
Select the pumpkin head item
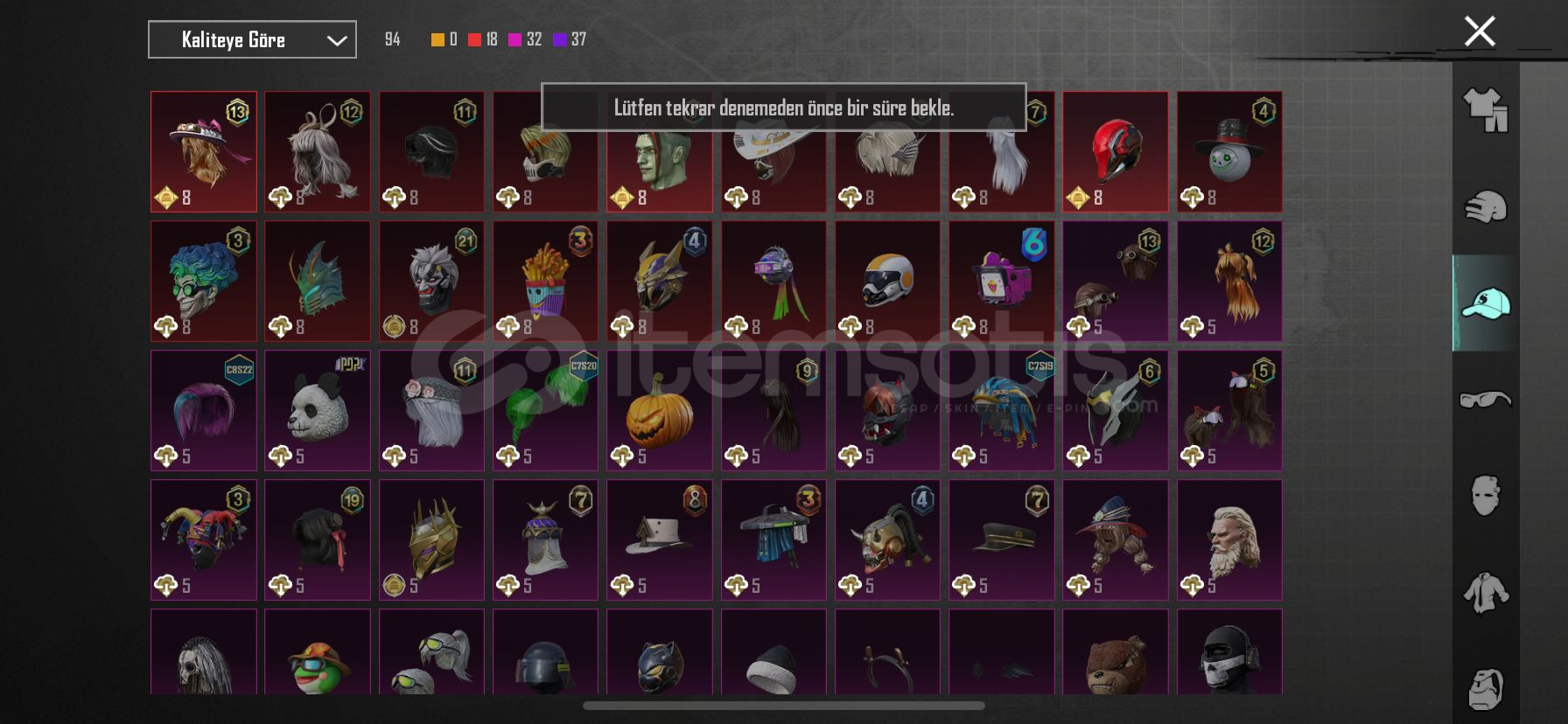click(659, 410)
